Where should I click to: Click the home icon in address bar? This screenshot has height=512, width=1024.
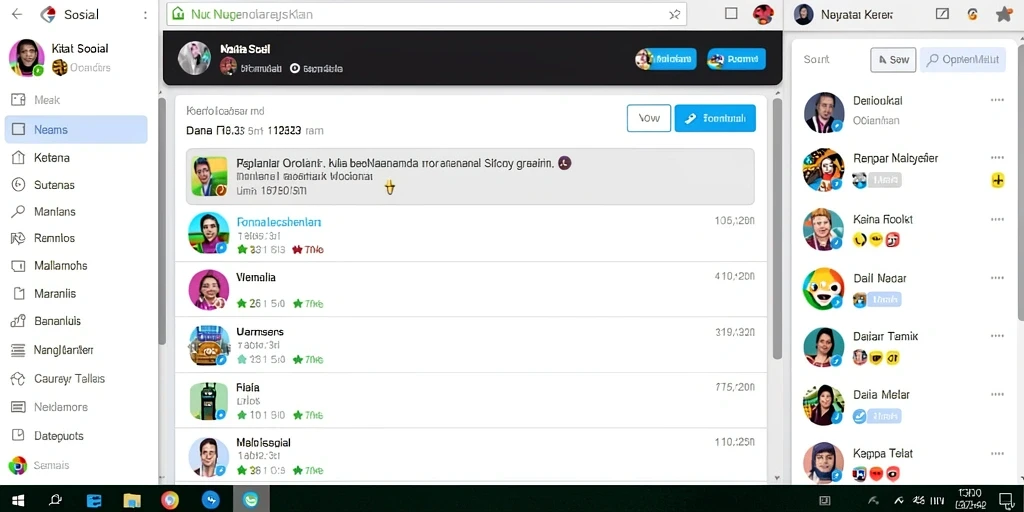(177, 14)
